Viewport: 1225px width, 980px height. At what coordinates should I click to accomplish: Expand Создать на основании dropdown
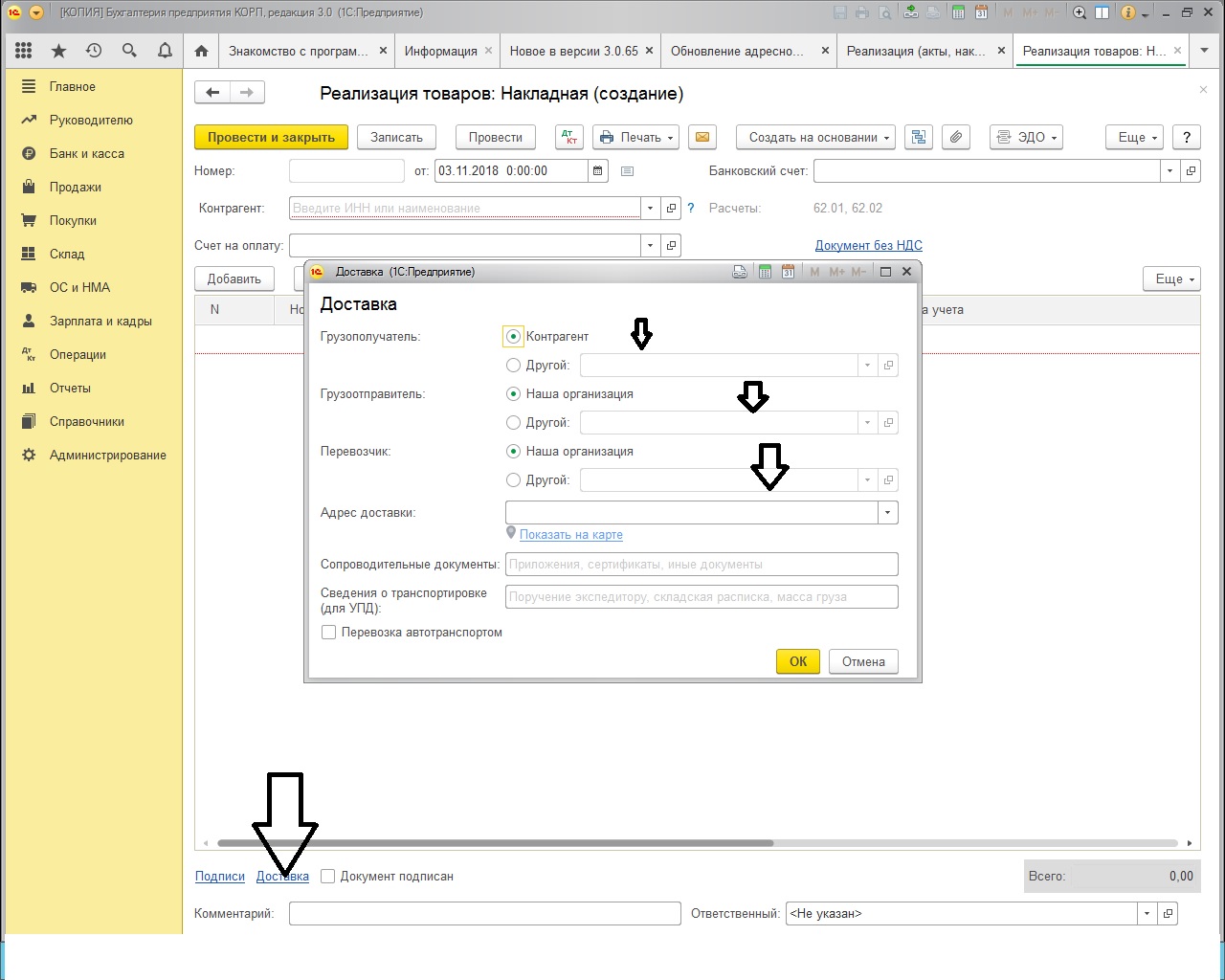point(815,137)
